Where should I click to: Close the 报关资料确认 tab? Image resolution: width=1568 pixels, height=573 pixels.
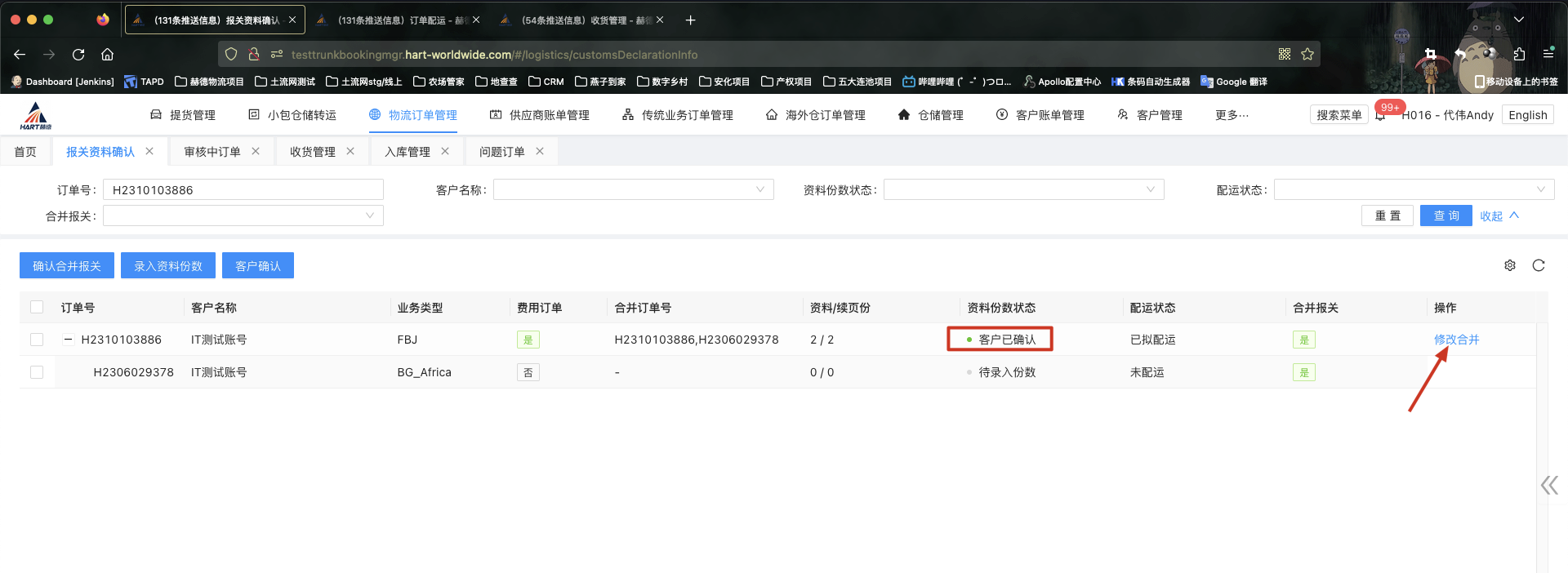149,151
